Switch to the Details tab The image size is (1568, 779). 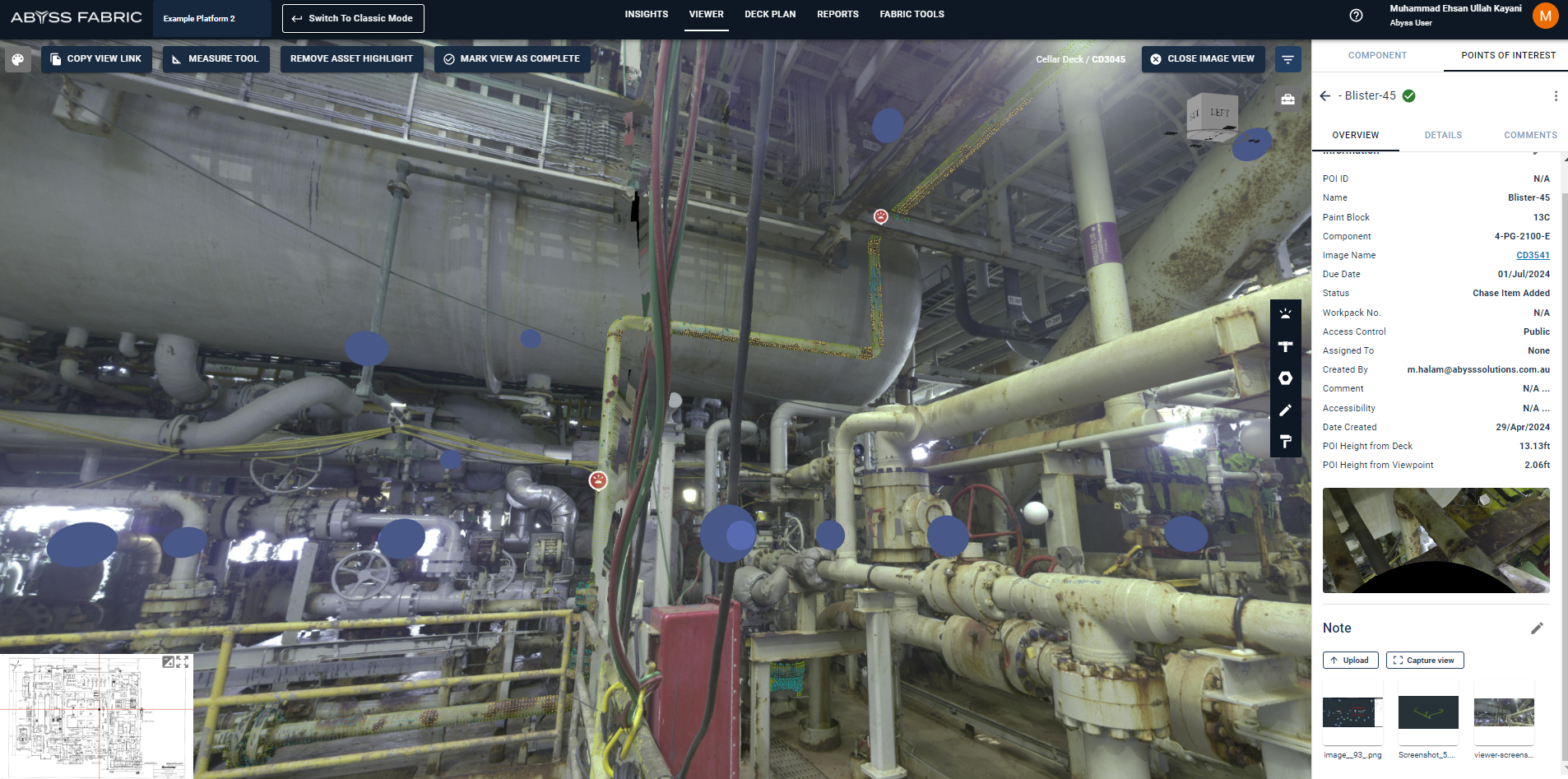click(1443, 135)
